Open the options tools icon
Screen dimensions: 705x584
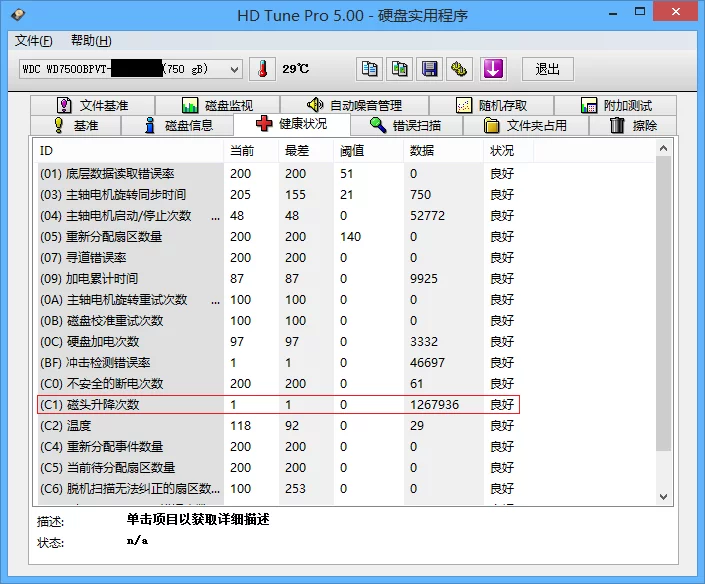coord(460,69)
